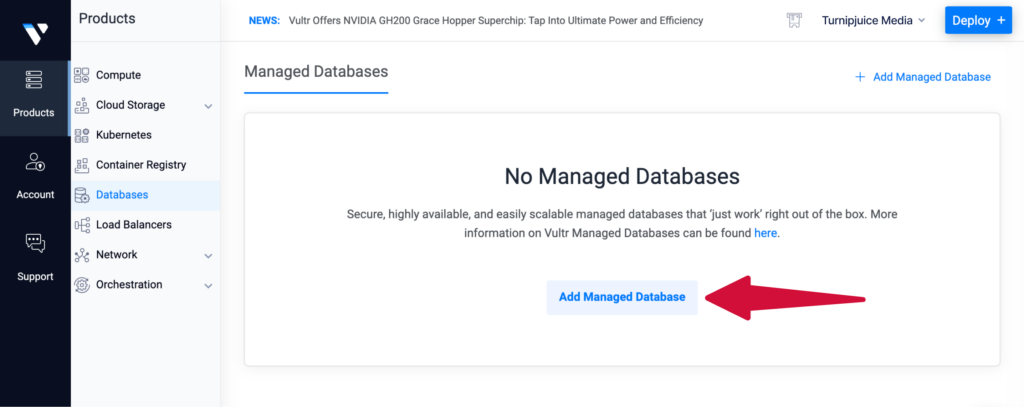This screenshot has height=407, width=1024.
Task: Open the Products section in left rail
Action: pos(34,94)
